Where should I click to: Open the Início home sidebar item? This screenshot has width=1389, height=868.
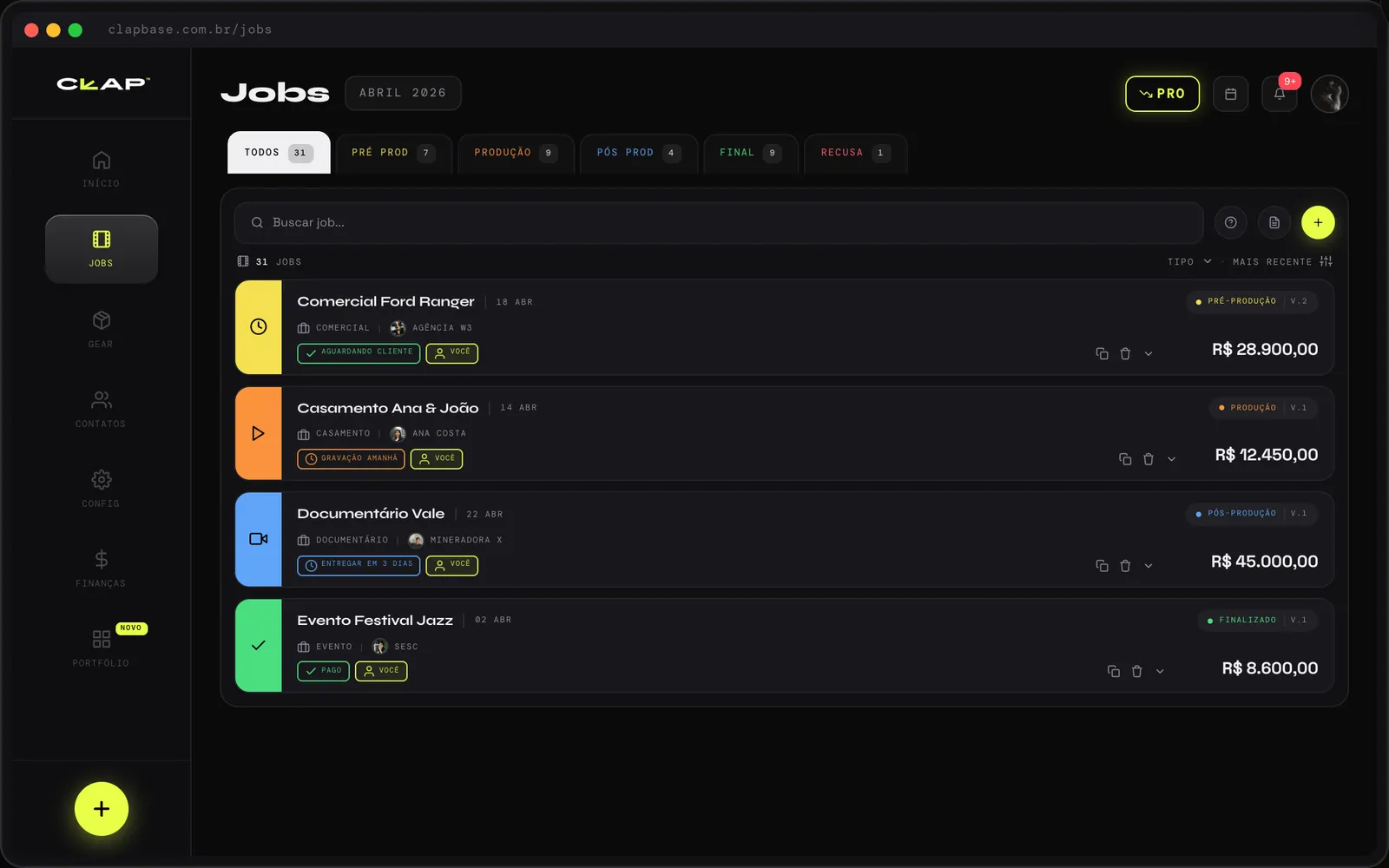click(101, 169)
